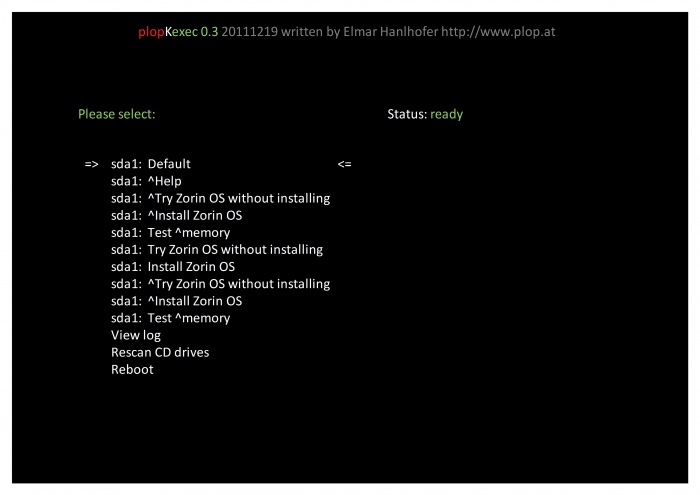The height and width of the screenshot is (495, 700).
Task: Select the Reboot option
Action: pos(132,370)
